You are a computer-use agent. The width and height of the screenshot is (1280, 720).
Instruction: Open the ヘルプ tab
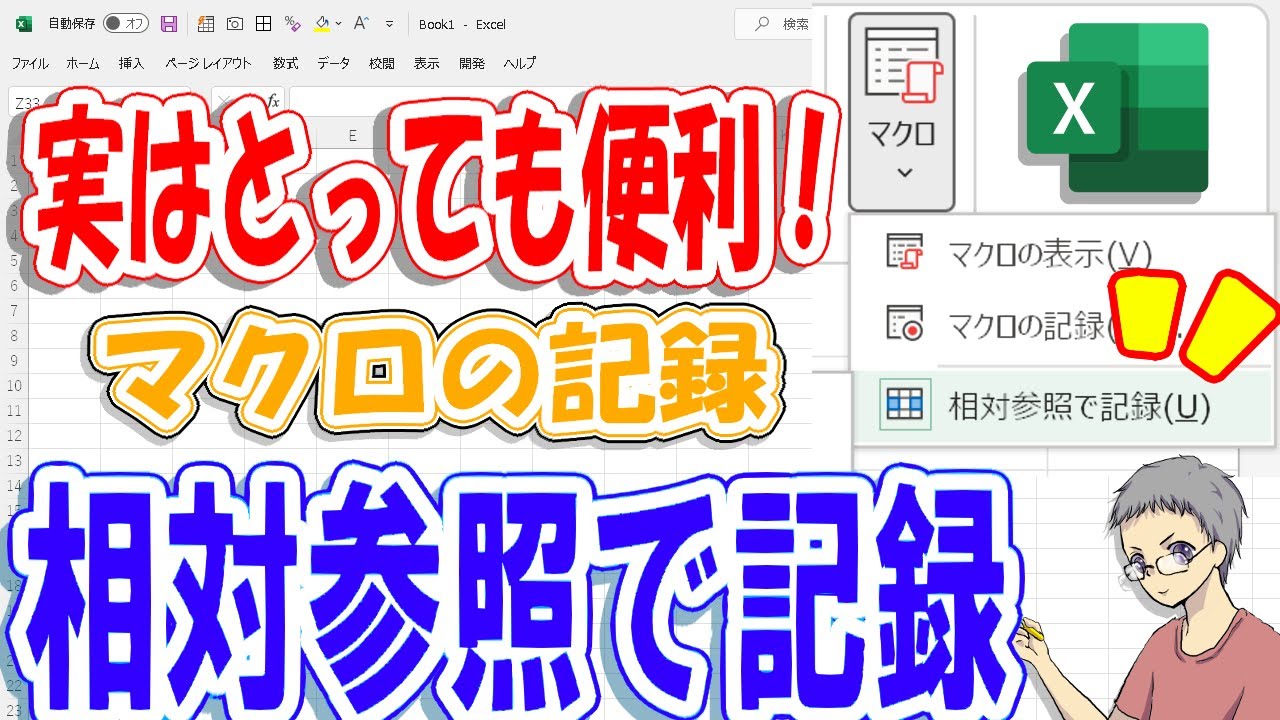(520, 63)
